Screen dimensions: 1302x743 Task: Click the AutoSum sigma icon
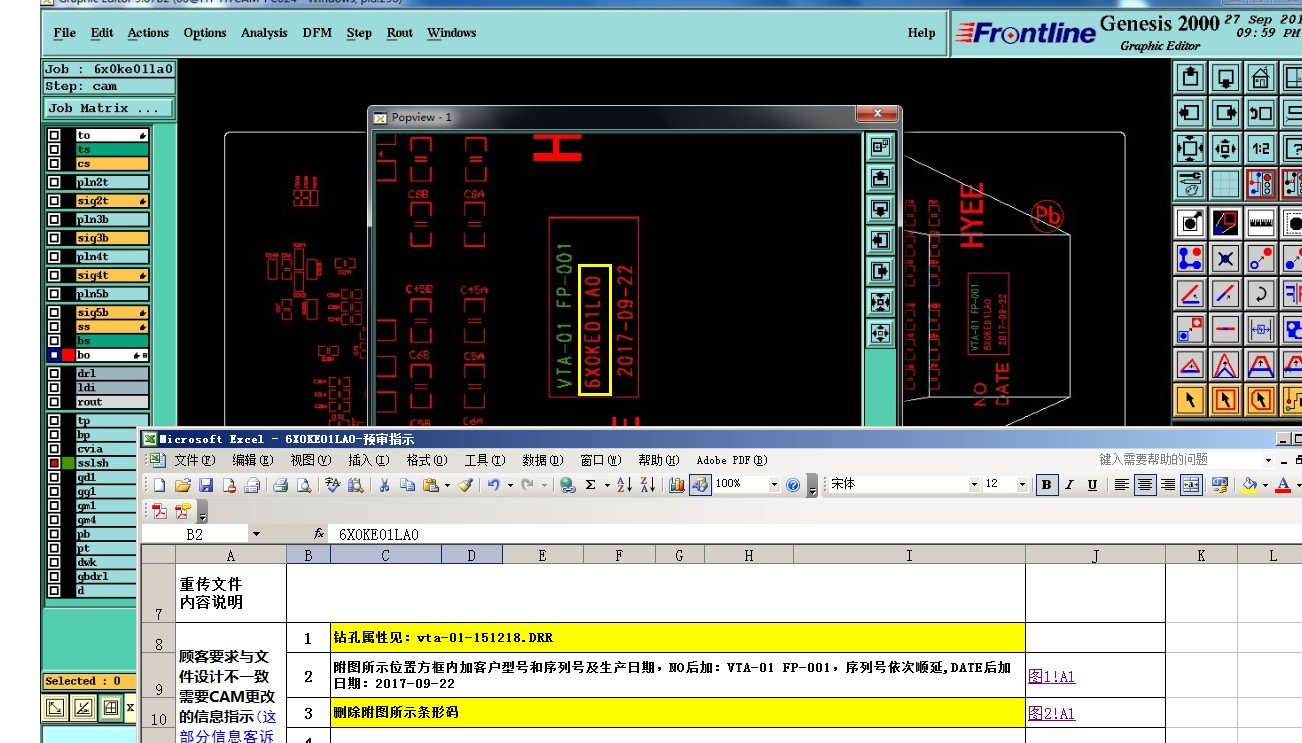pyautogui.click(x=591, y=485)
